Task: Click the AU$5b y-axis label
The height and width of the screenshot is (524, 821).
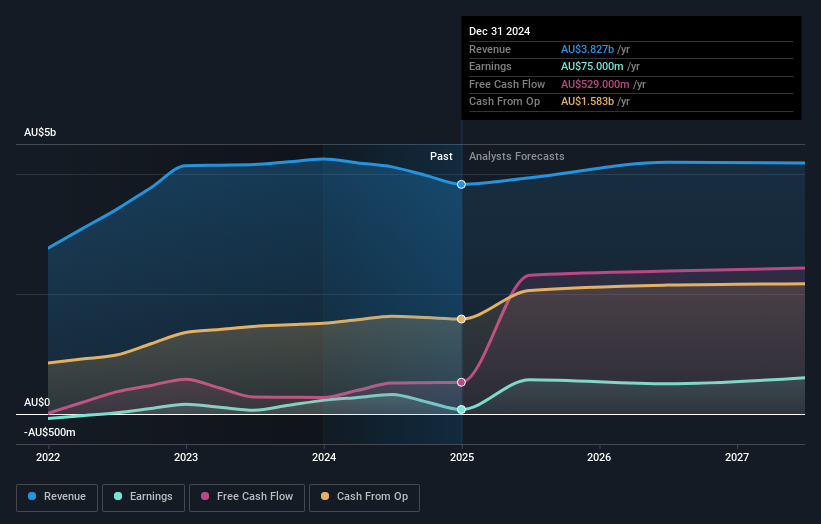Action: click(40, 132)
